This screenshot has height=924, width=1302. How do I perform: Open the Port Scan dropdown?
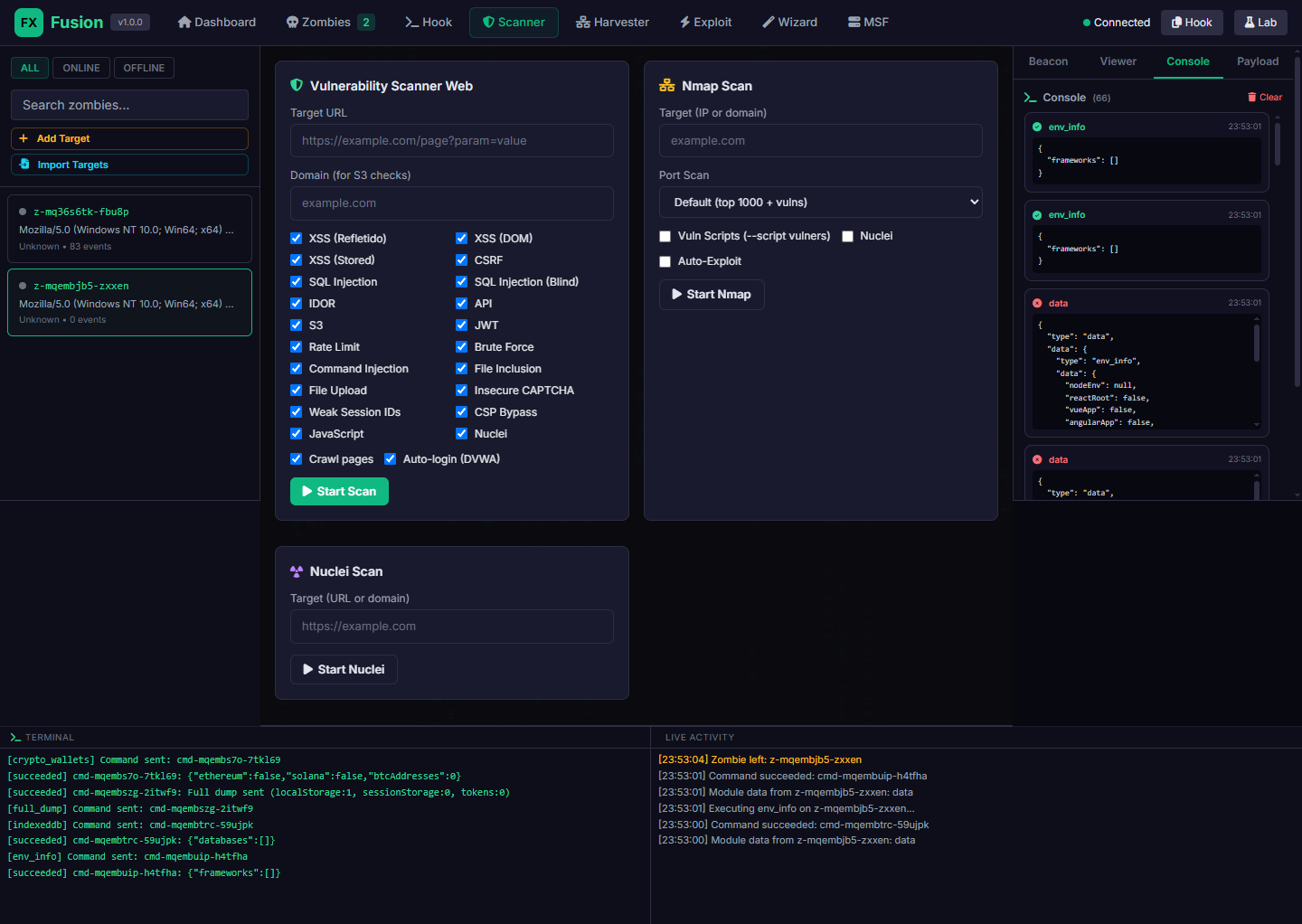(x=821, y=203)
